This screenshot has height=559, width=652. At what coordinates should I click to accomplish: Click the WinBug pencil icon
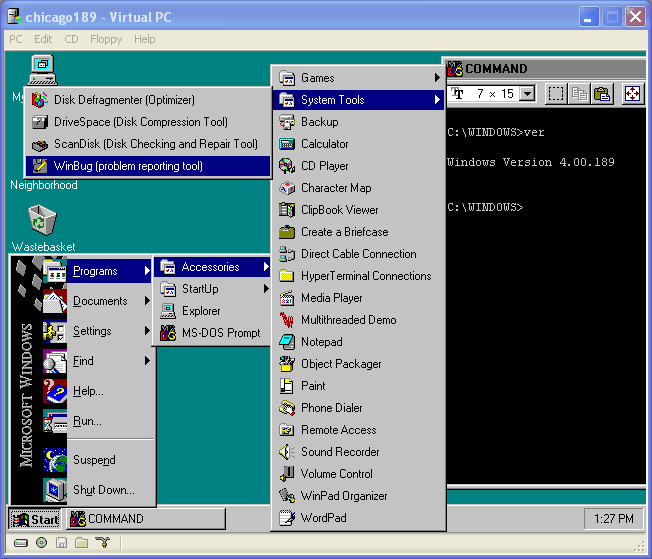click(x=40, y=166)
